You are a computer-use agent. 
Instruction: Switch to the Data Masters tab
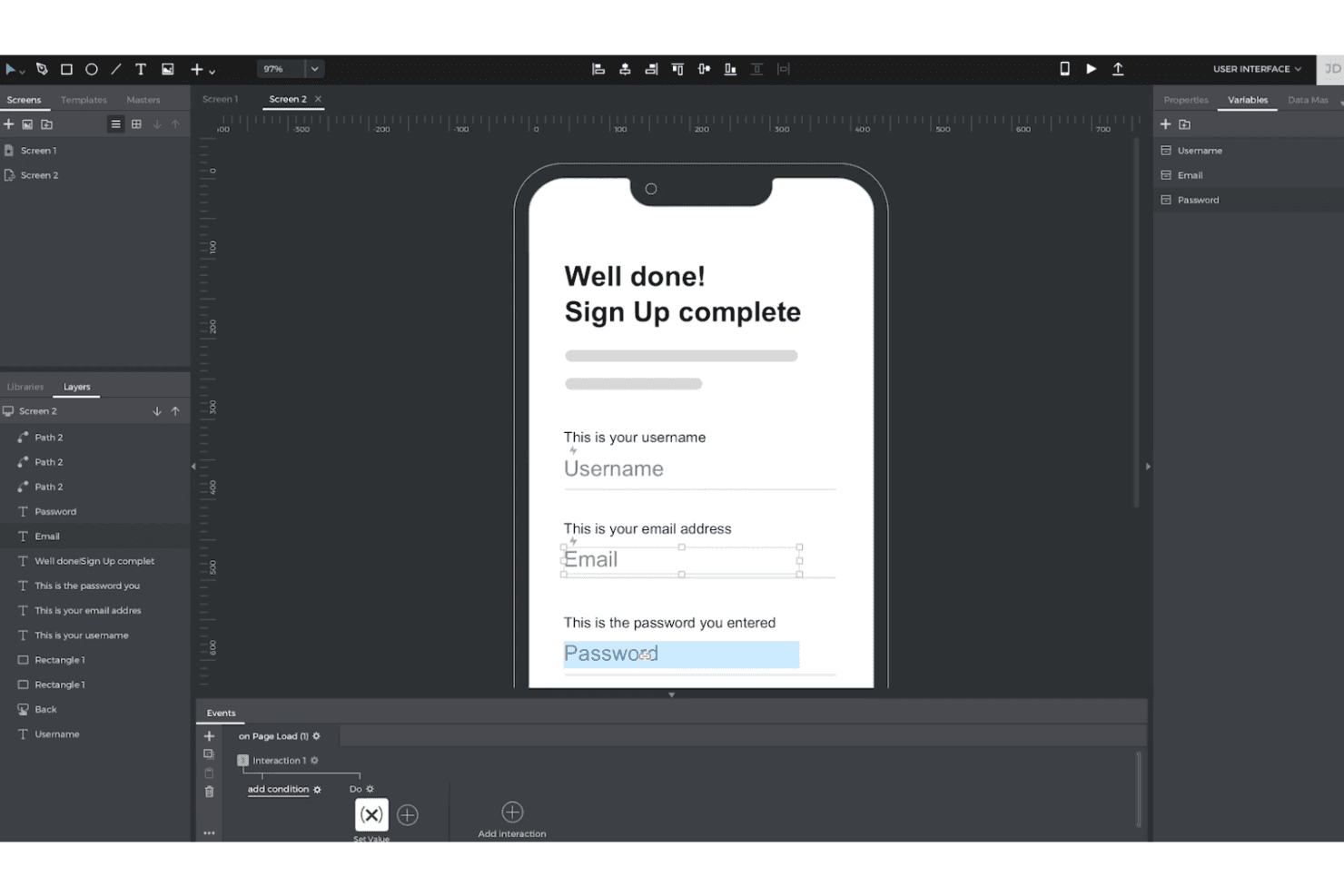(x=1308, y=100)
